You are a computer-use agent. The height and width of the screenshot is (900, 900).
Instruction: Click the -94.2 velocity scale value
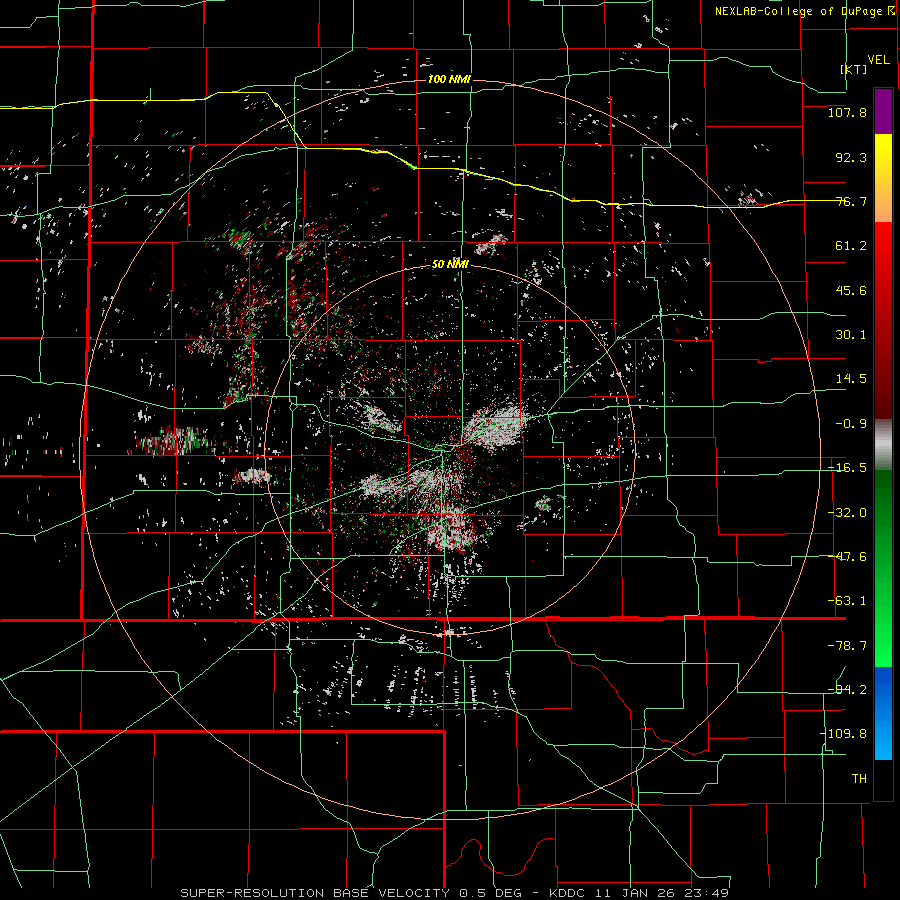(x=847, y=690)
